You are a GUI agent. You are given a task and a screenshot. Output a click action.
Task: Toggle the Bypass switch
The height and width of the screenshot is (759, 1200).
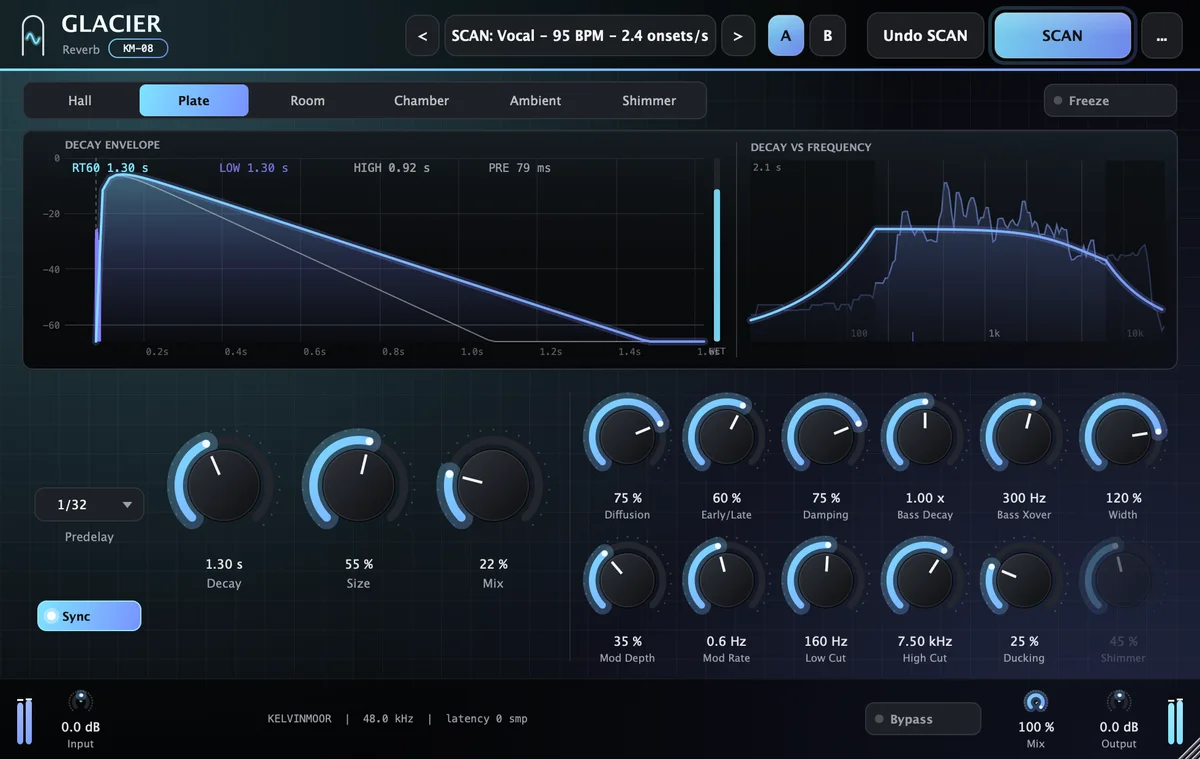point(923,719)
